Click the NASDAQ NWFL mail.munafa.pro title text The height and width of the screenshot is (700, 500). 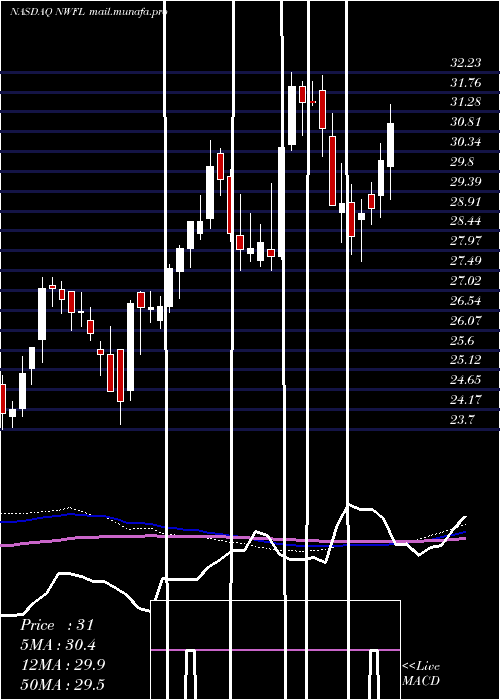[x=88, y=12]
